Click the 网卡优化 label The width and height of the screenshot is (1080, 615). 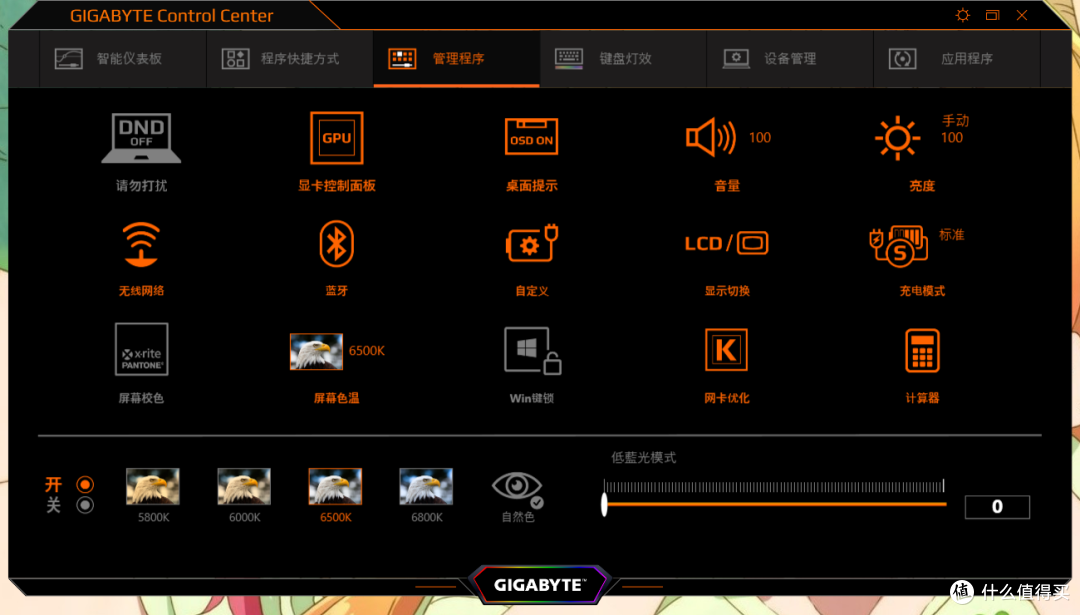727,398
